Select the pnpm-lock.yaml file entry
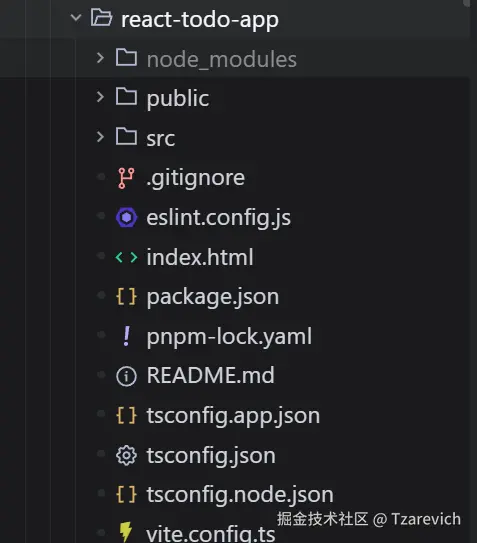Screen dimensions: 477x543 tap(229, 337)
